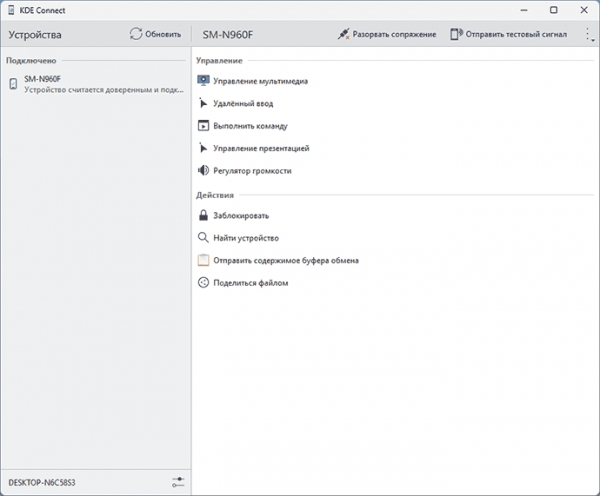Click the device status text Устройство считается доверенным

pyautogui.click(x=104, y=90)
